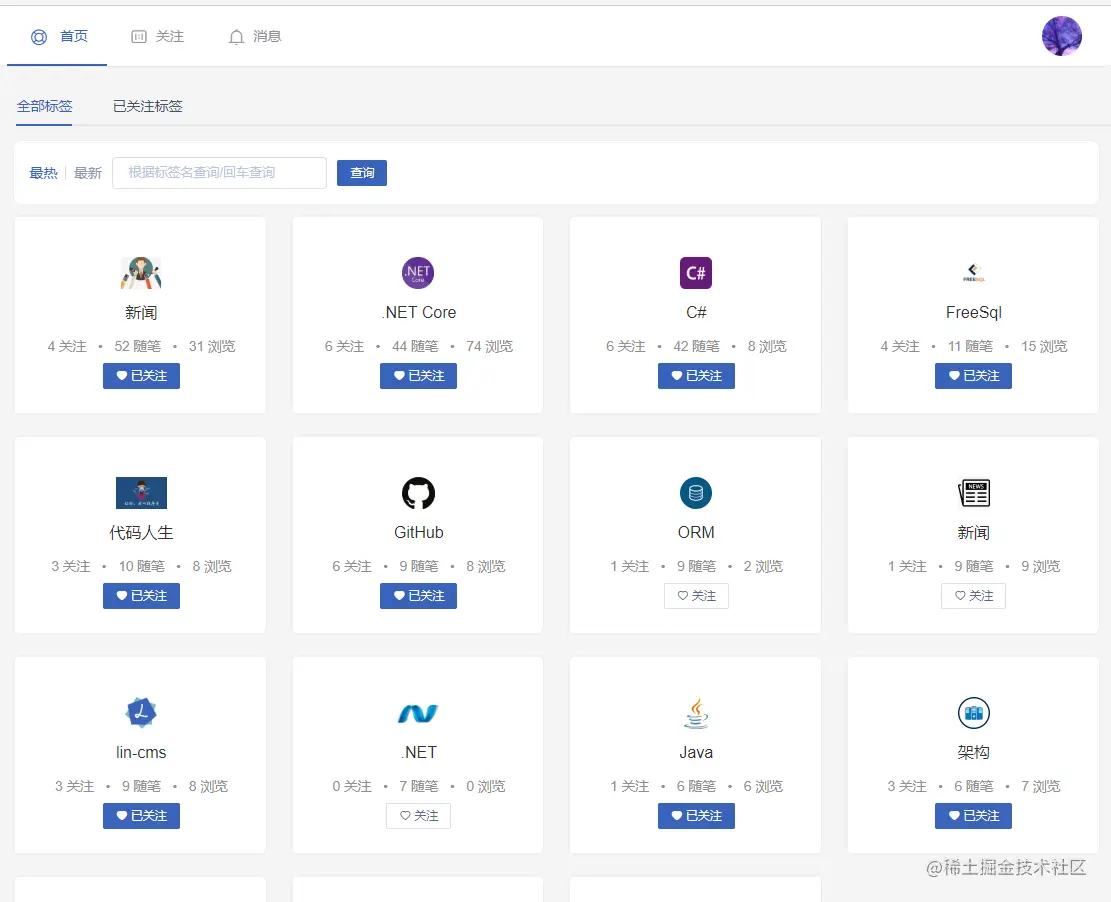Click the C# tag title
The width and height of the screenshot is (1111, 902).
pos(696,312)
